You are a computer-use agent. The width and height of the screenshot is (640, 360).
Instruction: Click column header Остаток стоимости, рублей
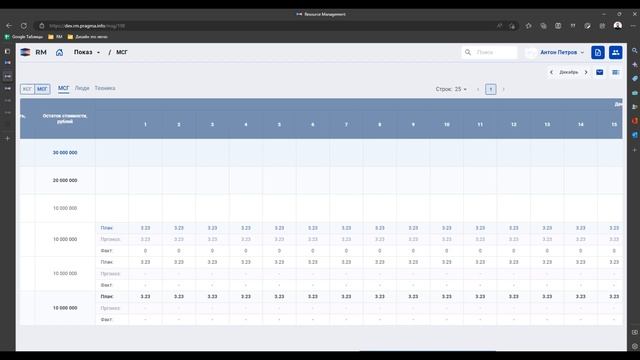[65, 119]
